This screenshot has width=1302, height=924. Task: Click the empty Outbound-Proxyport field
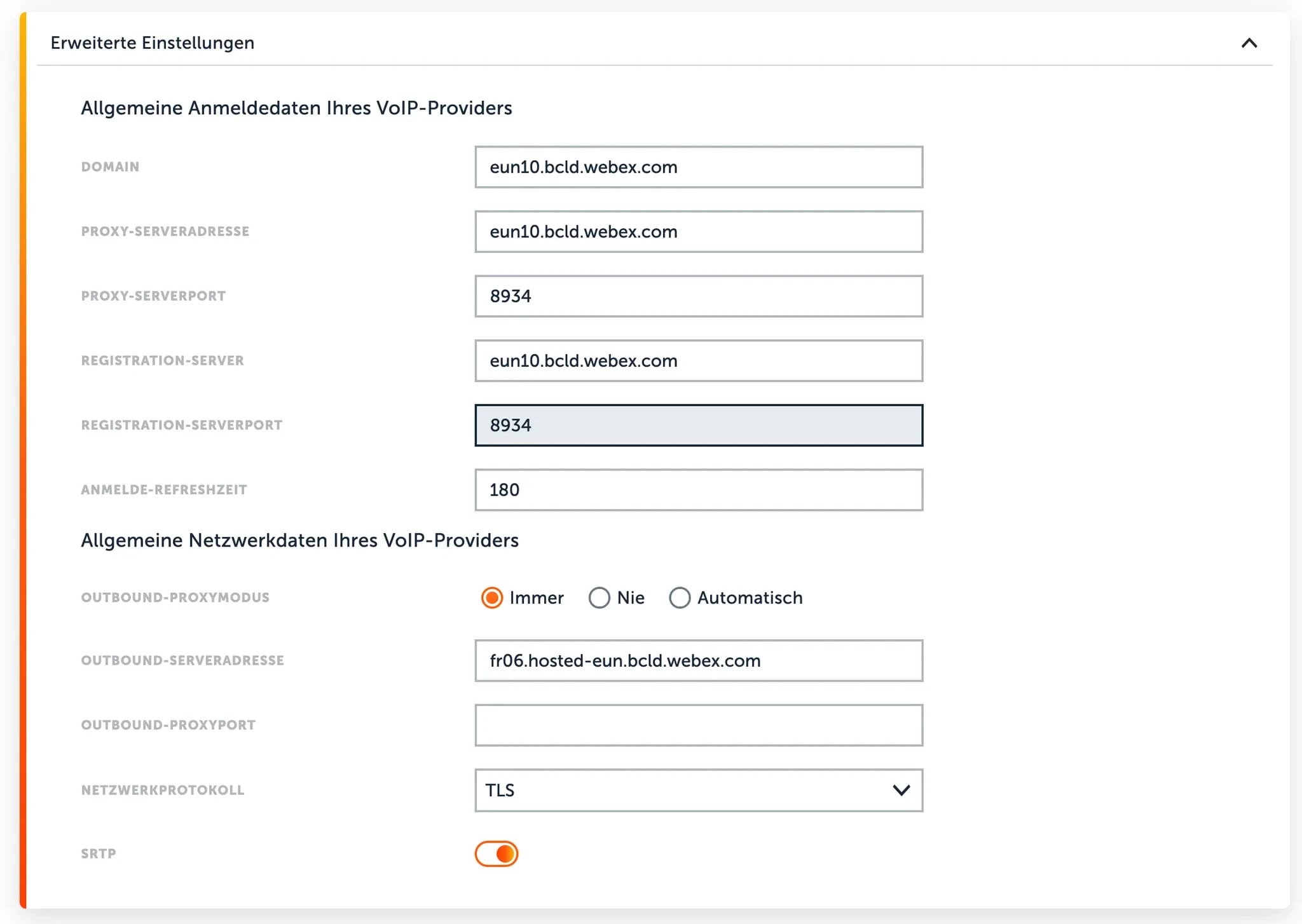(698, 725)
